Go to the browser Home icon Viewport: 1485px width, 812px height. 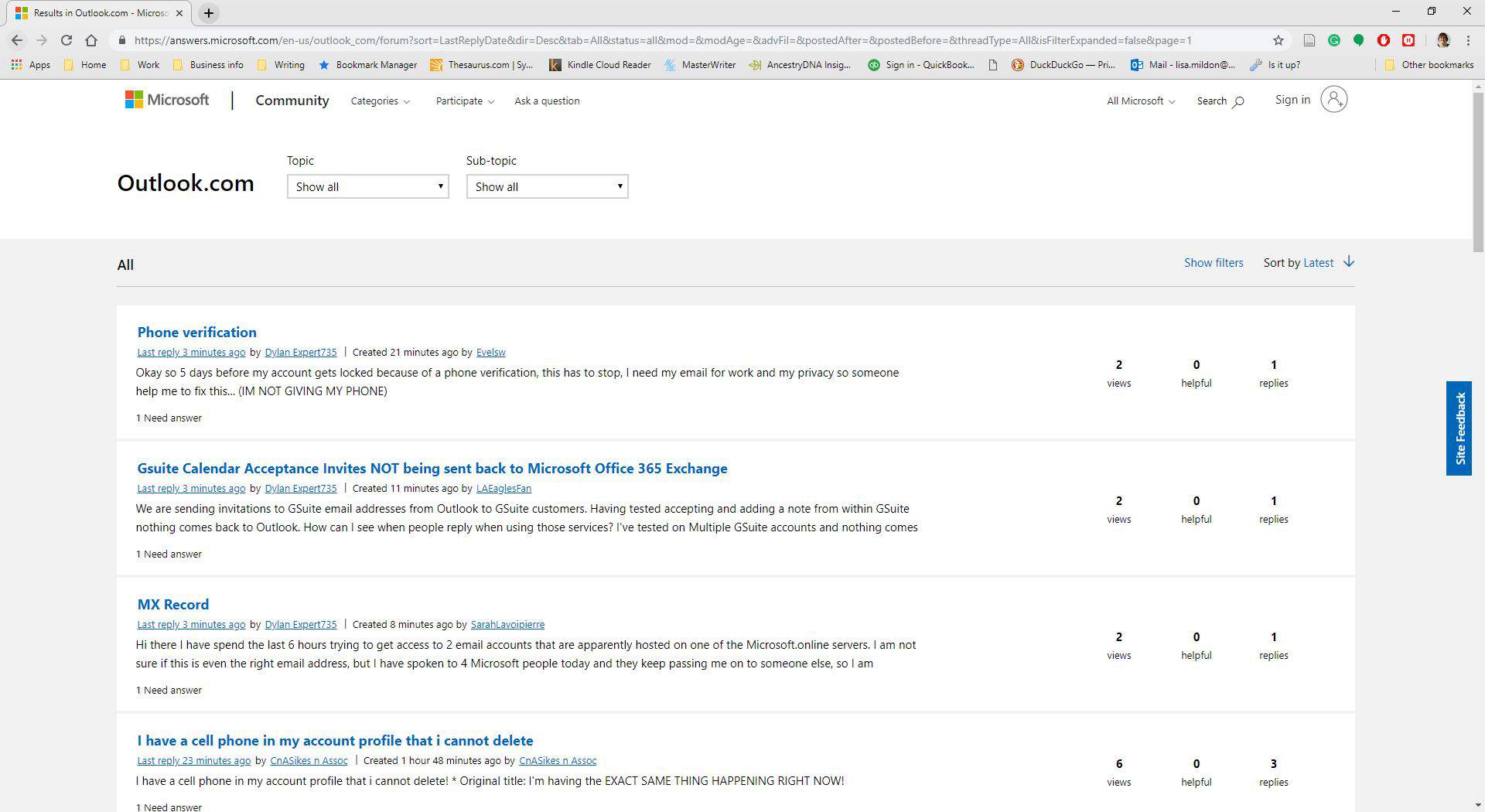[91, 40]
